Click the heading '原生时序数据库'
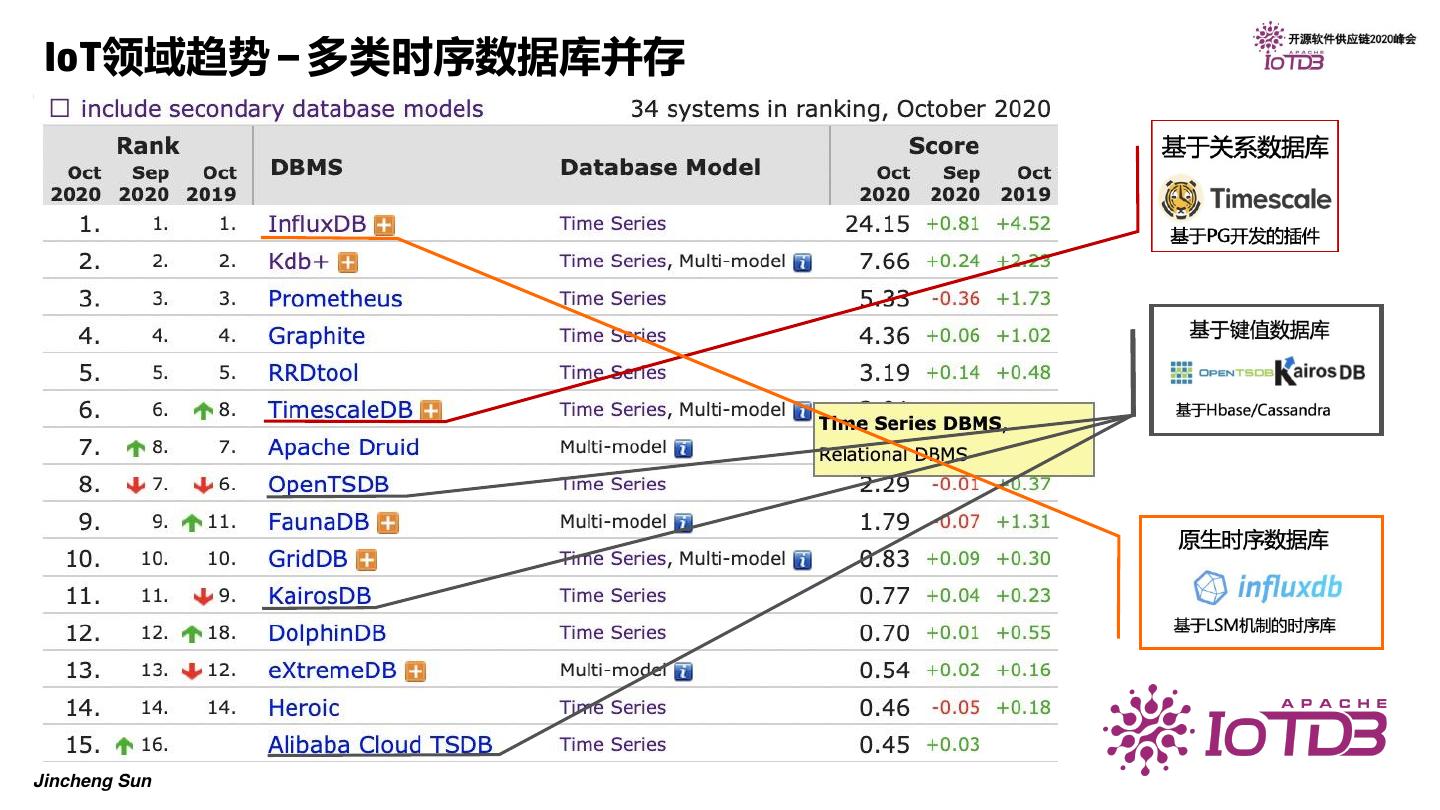Screen dimensions: 1440x810 [1253, 540]
